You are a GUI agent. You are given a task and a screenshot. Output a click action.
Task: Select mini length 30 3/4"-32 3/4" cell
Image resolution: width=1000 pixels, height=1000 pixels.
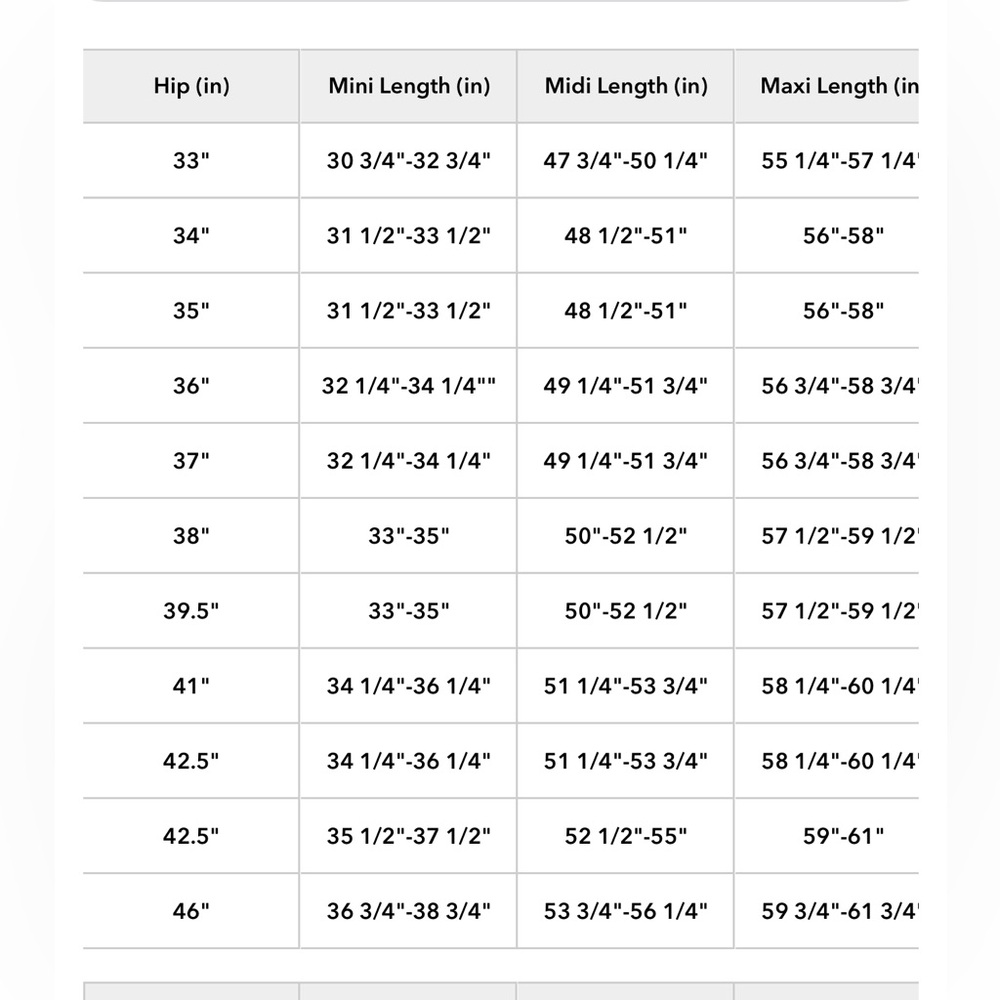click(x=409, y=161)
